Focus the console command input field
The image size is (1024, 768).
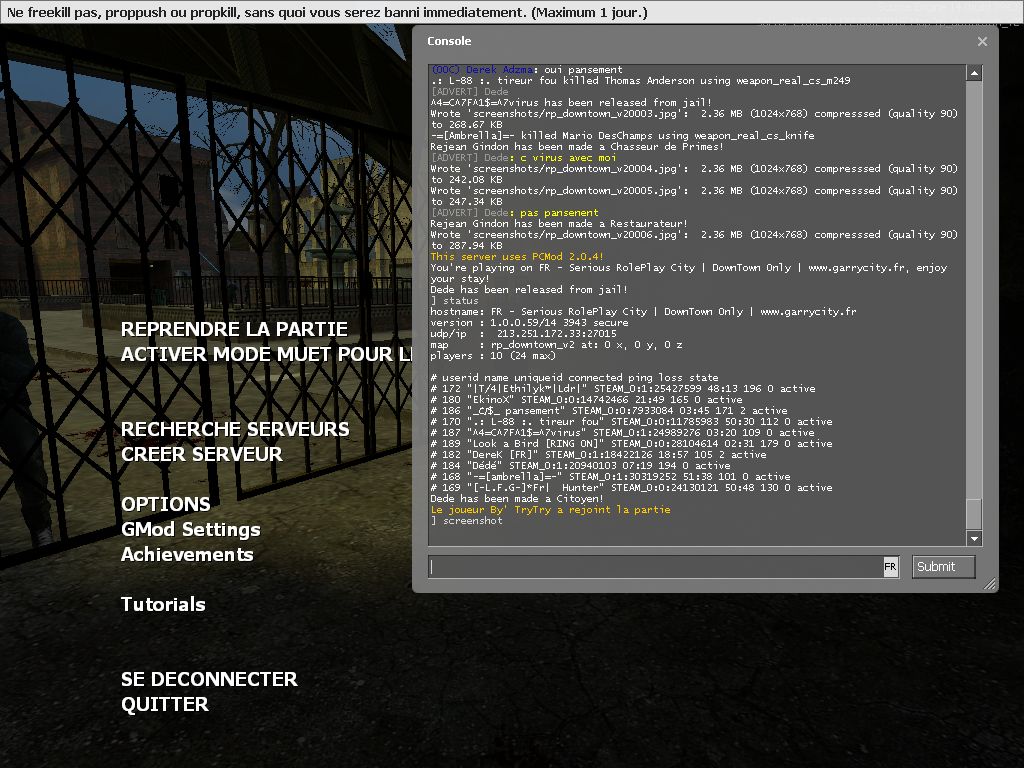click(656, 567)
